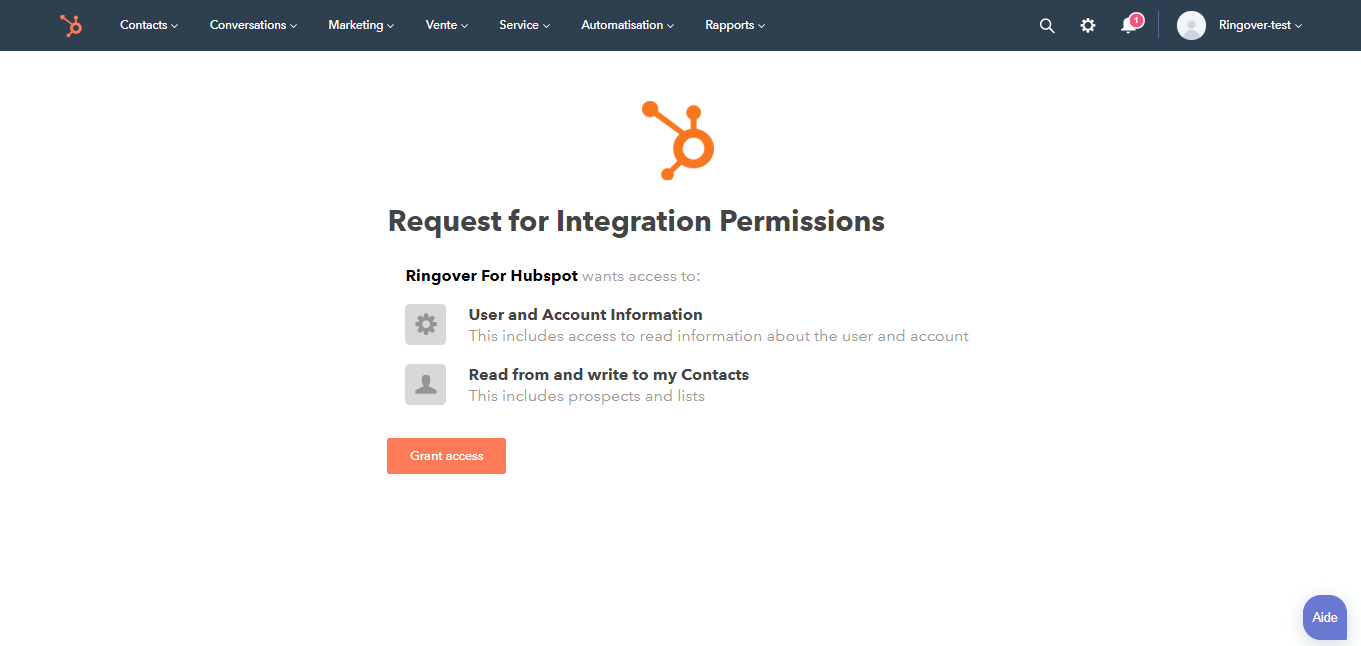Click the HubSpot sprocket logo in navbar
The width and height of the screenshot is (1361, 646).
coord(71,25)
